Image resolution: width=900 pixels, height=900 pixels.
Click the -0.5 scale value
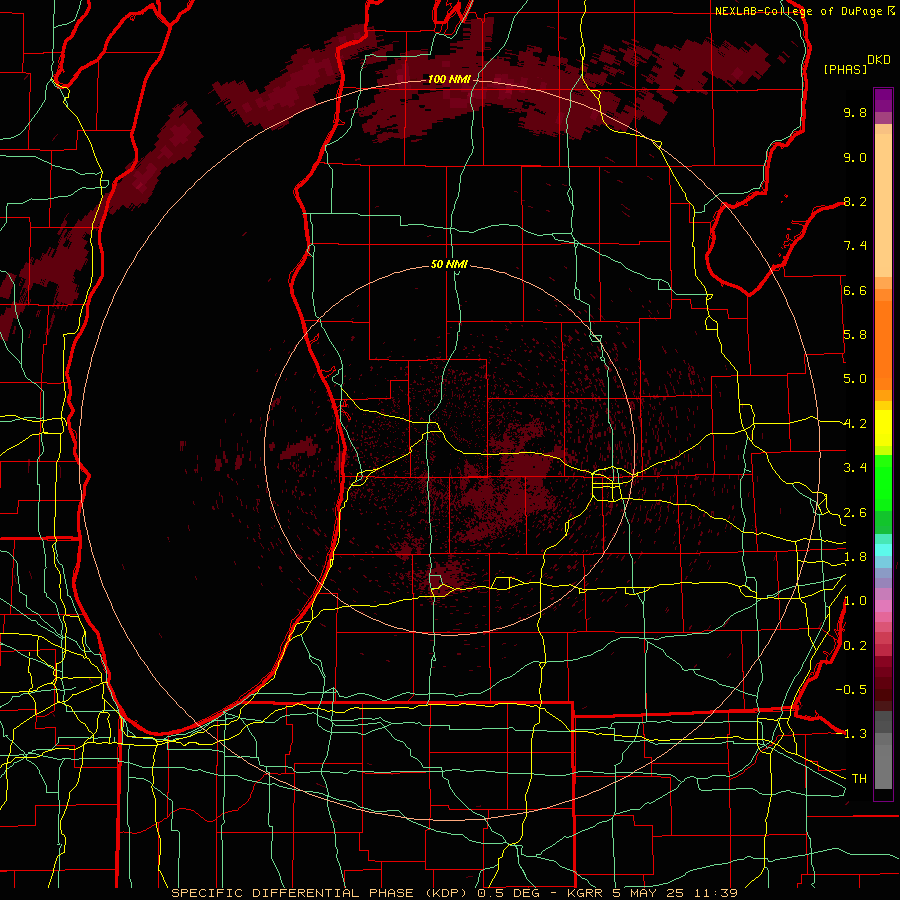pos(851,690)
